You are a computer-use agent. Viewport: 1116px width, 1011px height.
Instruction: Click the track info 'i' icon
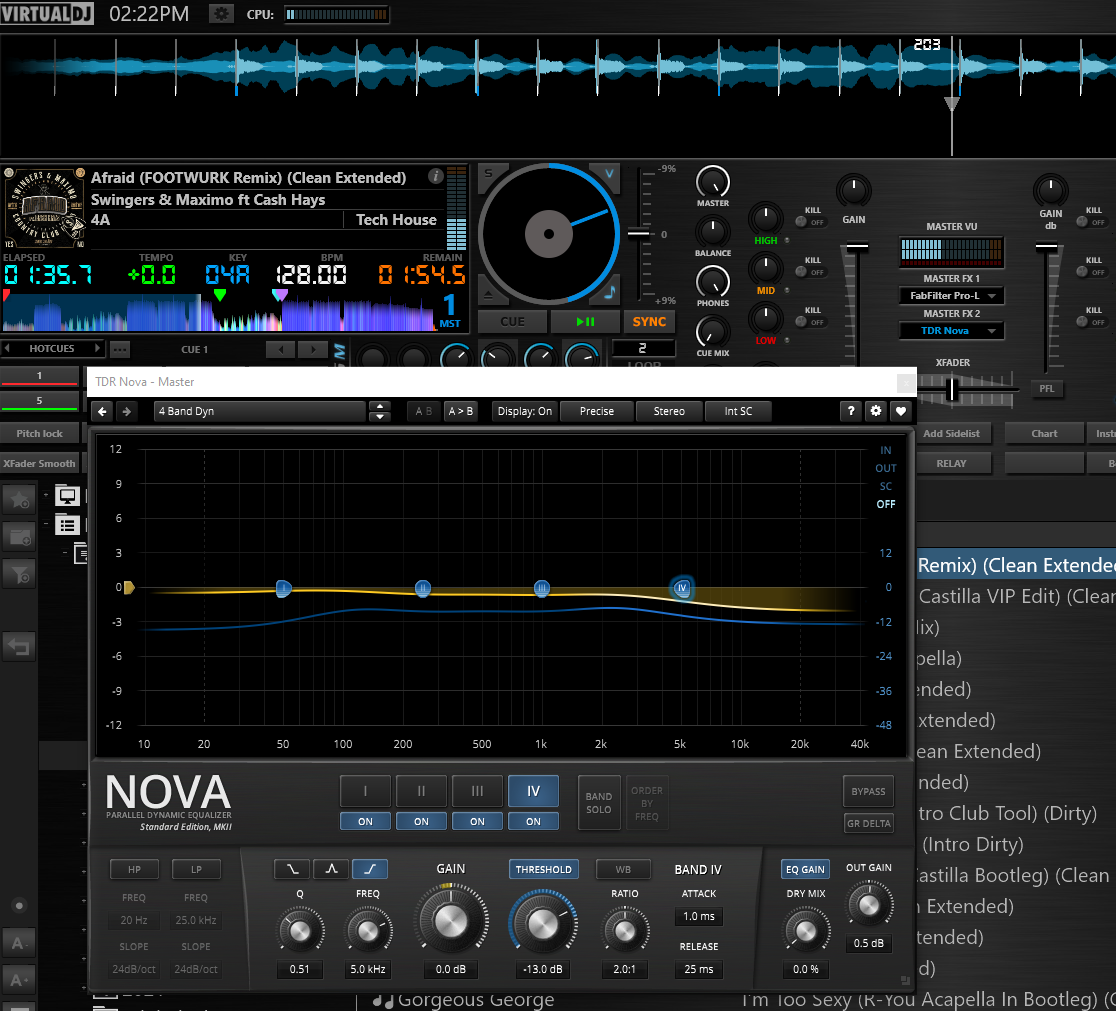(x=436, y=177)
